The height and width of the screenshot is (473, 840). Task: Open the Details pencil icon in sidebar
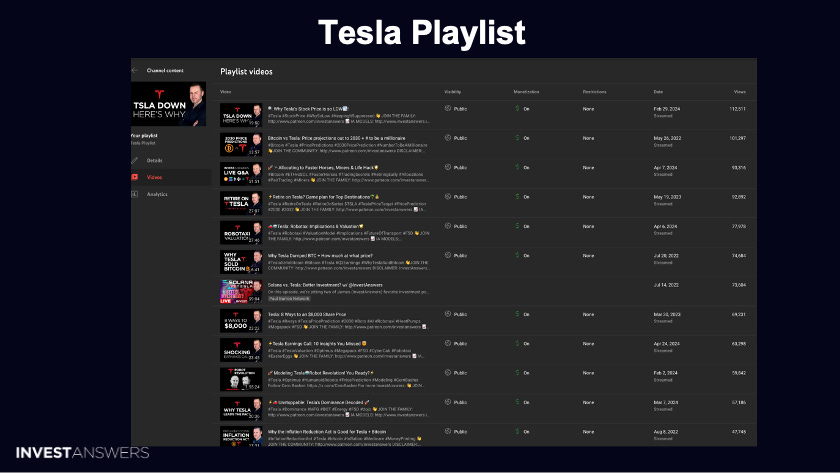(x=135, y=160)
